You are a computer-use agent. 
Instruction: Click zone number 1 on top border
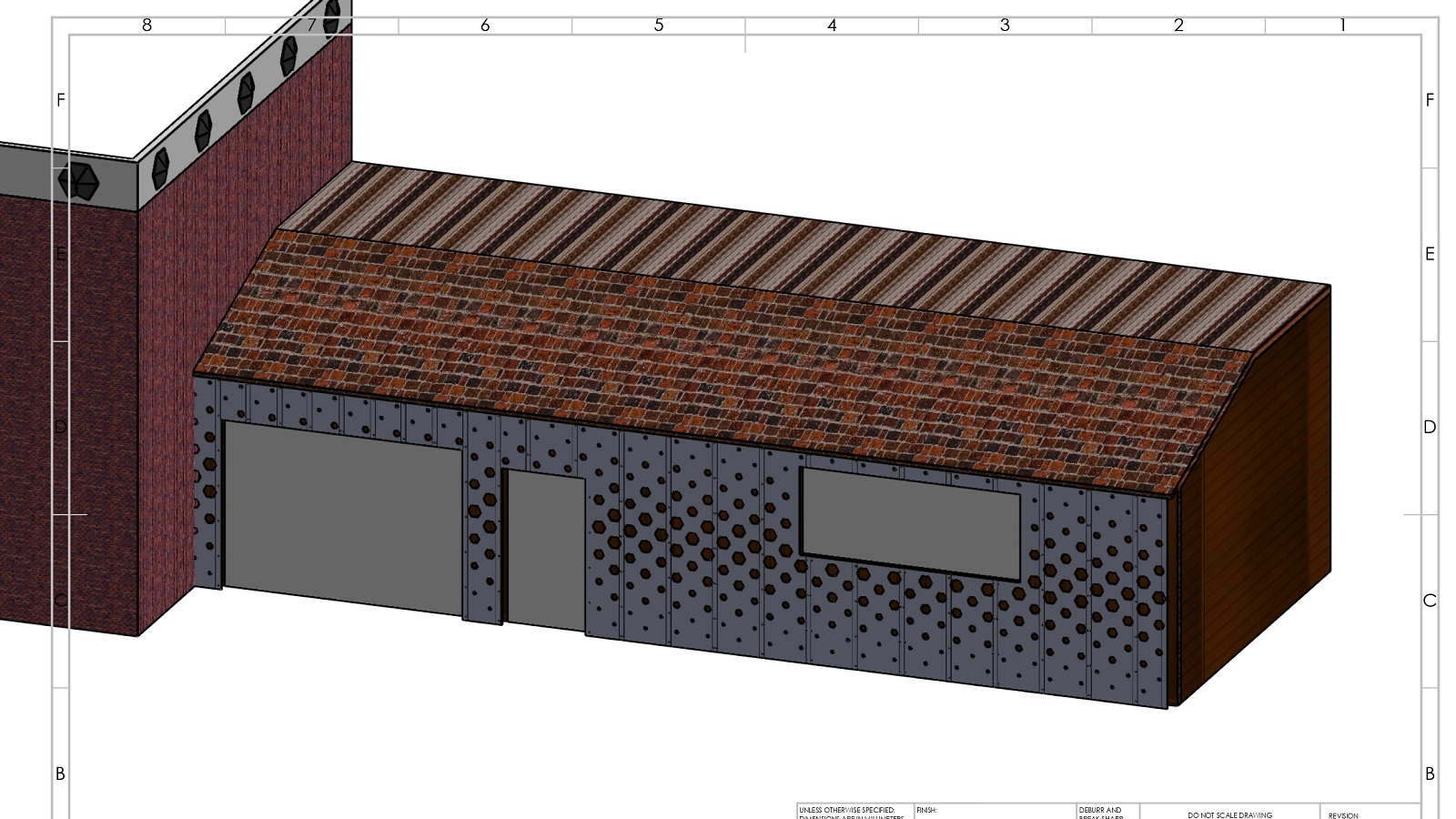pos(1342,25)
